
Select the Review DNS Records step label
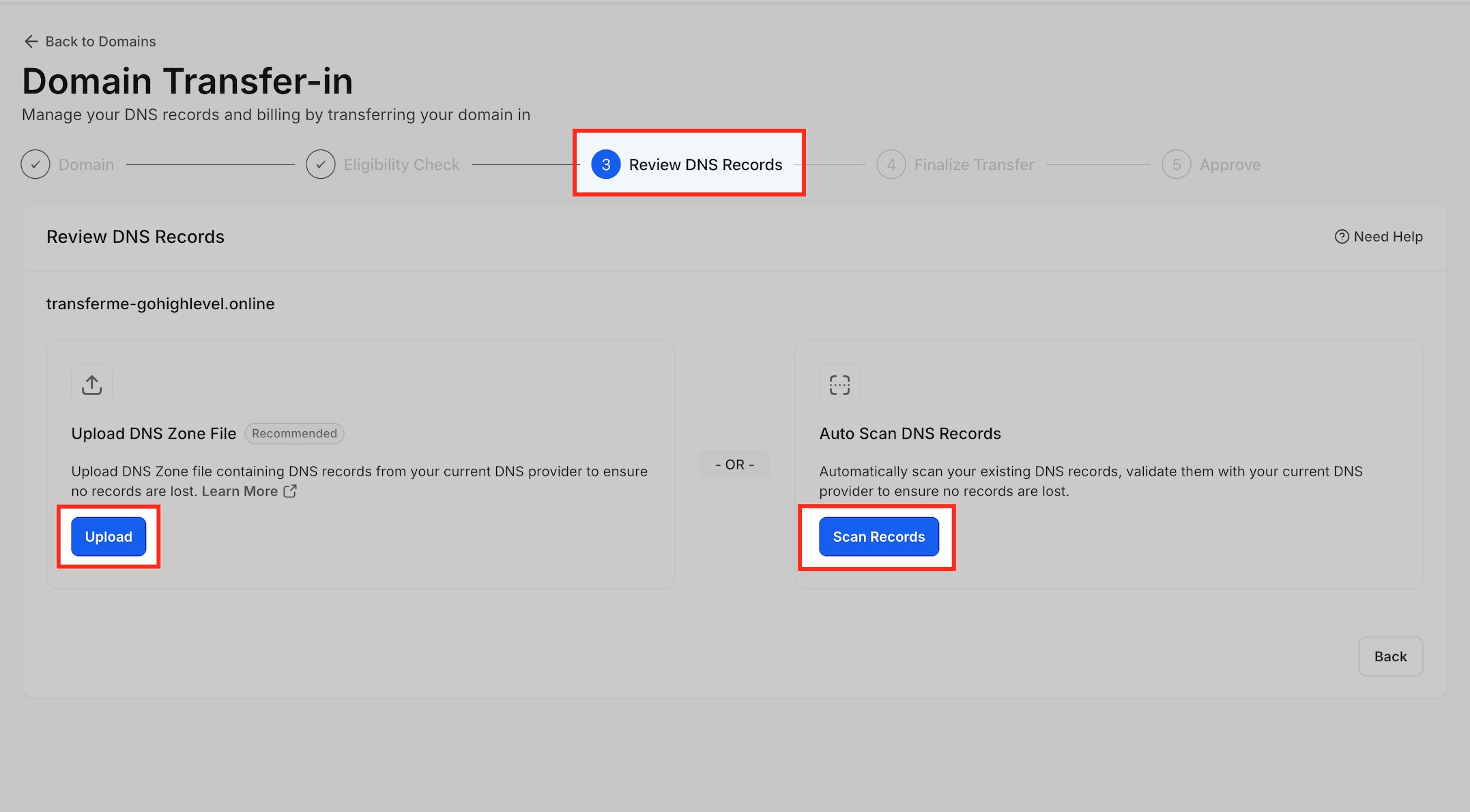705,164
